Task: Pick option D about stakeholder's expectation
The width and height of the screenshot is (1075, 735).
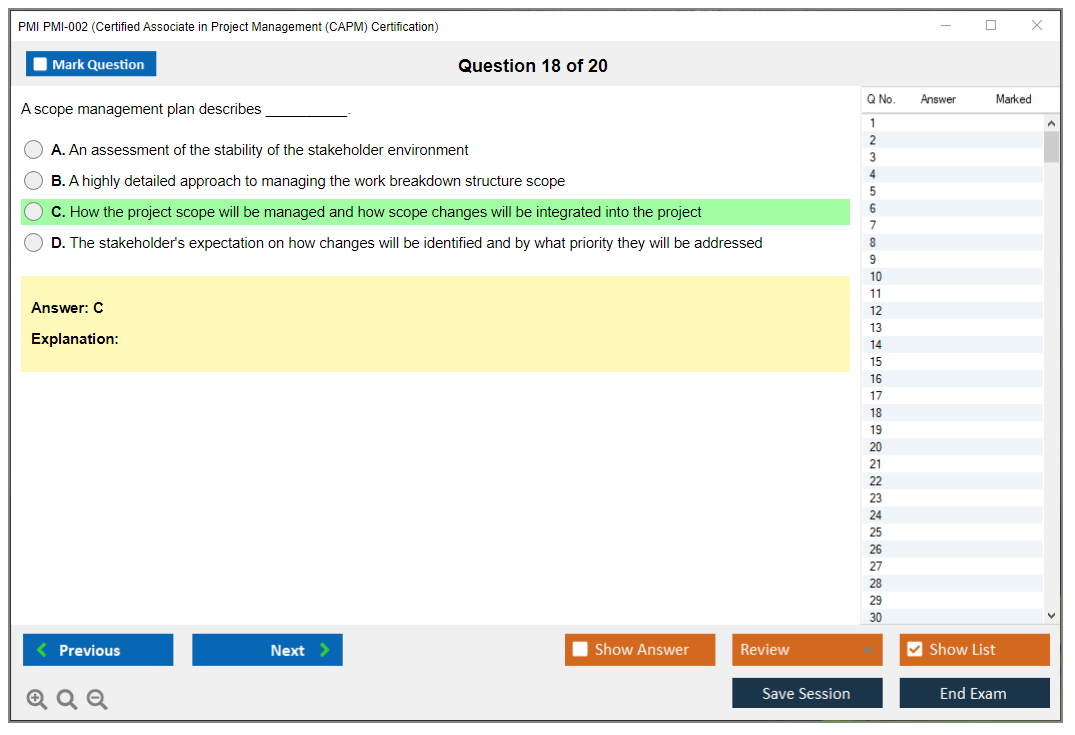Action: 34,243
